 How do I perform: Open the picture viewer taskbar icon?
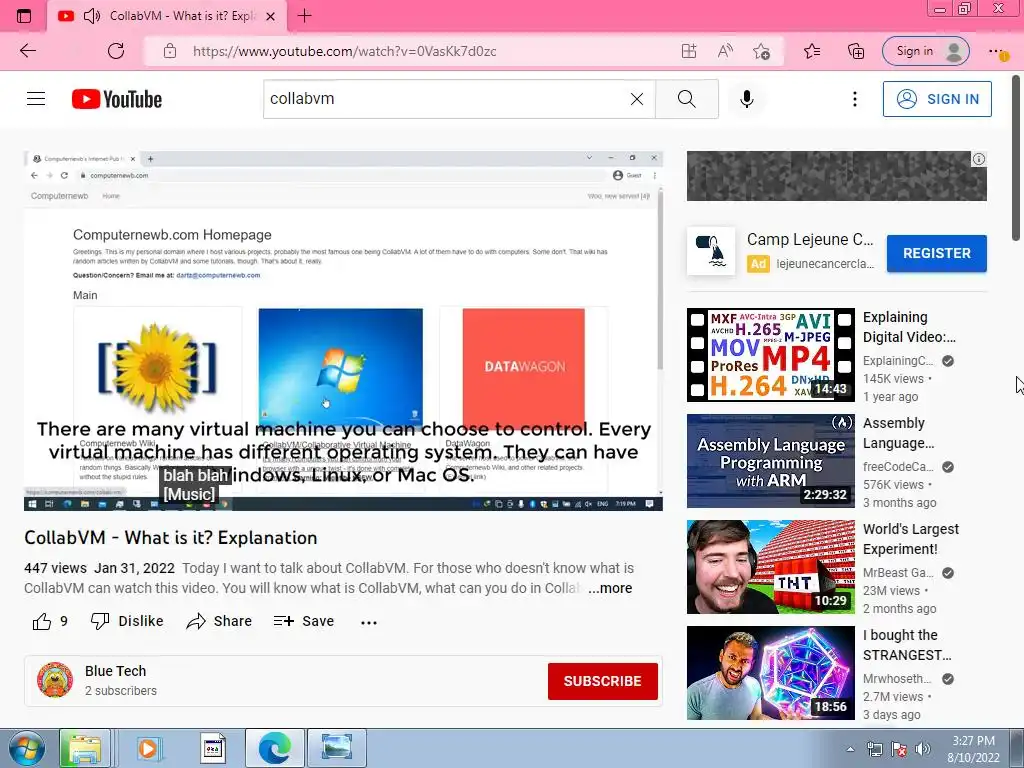(337, 748)
